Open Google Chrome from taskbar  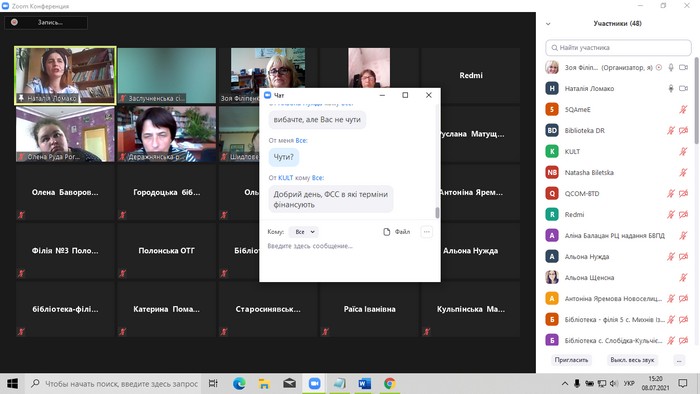pos(389,384)
